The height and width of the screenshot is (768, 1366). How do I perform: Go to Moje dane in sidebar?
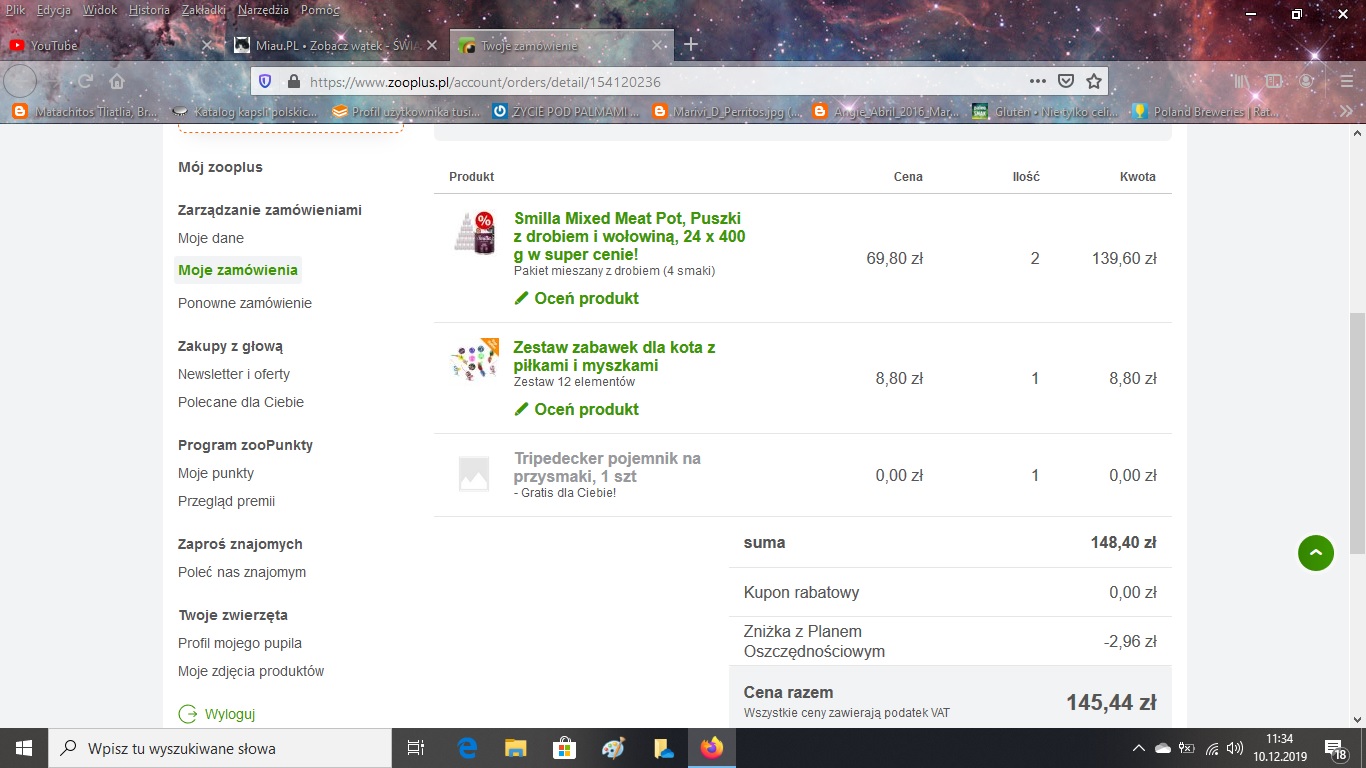point(211,238)
